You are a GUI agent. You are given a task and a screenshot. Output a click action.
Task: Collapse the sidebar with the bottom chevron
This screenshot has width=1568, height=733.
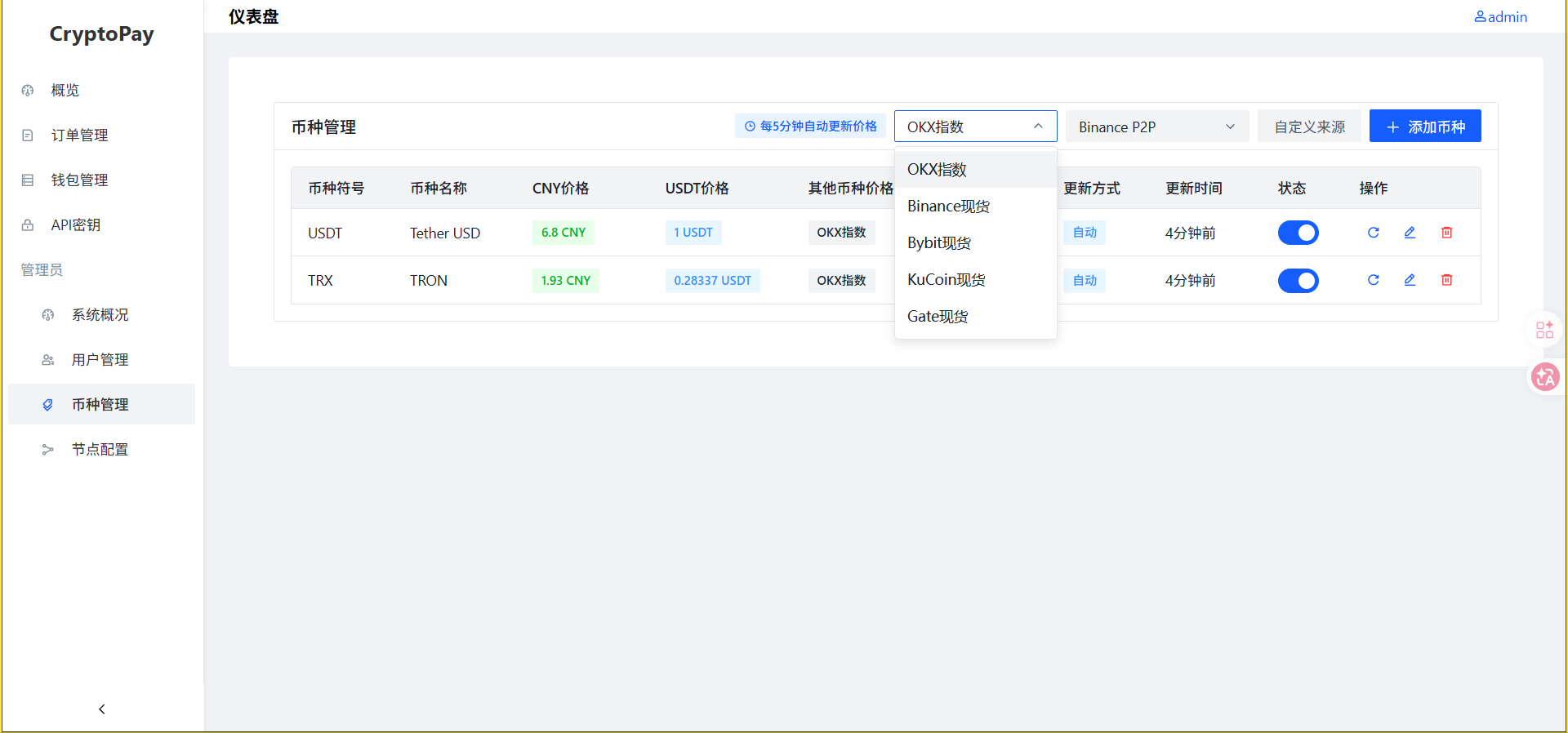tap(102, 709)
